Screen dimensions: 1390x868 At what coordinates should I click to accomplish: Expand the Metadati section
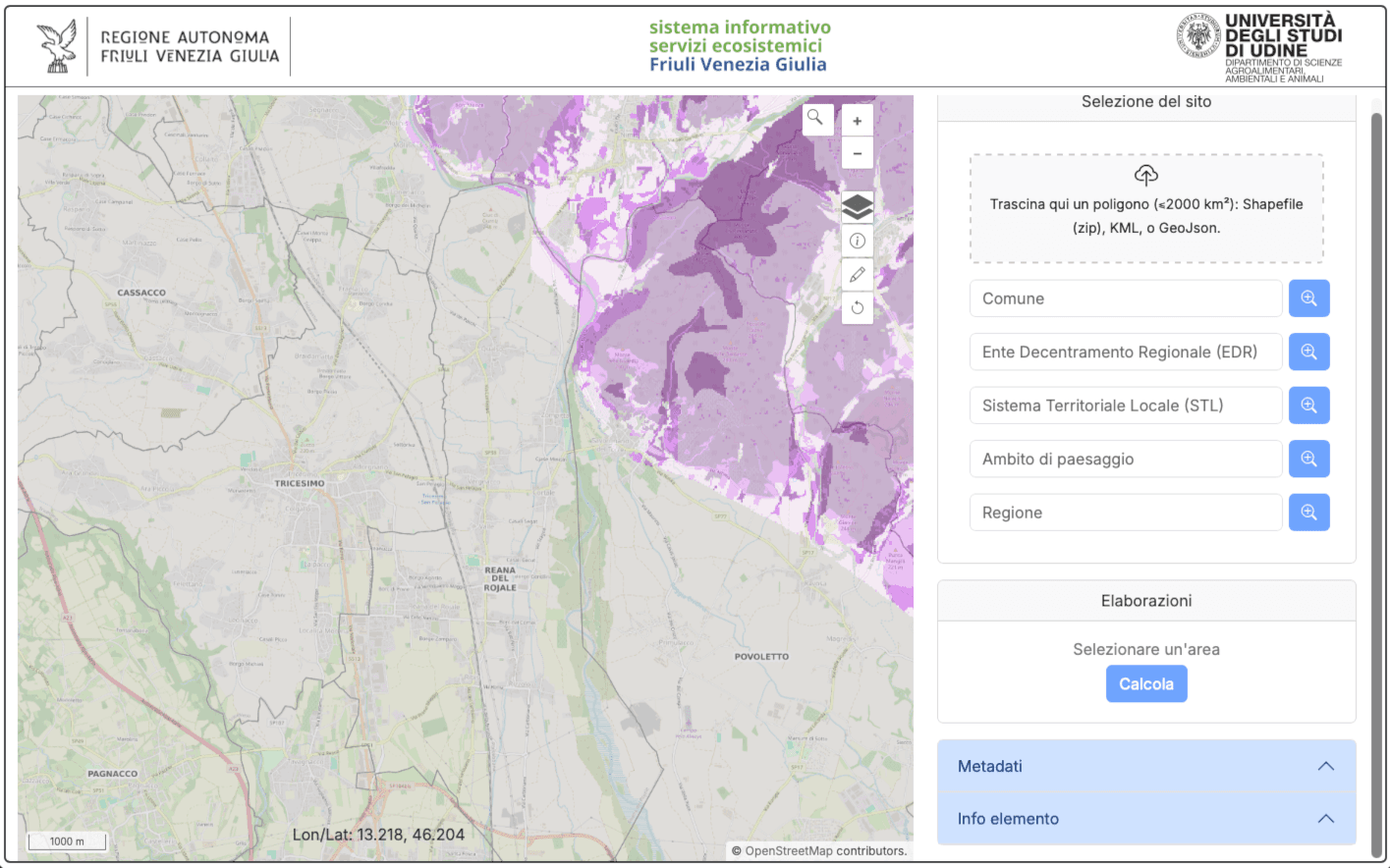tap(1146, 766)
